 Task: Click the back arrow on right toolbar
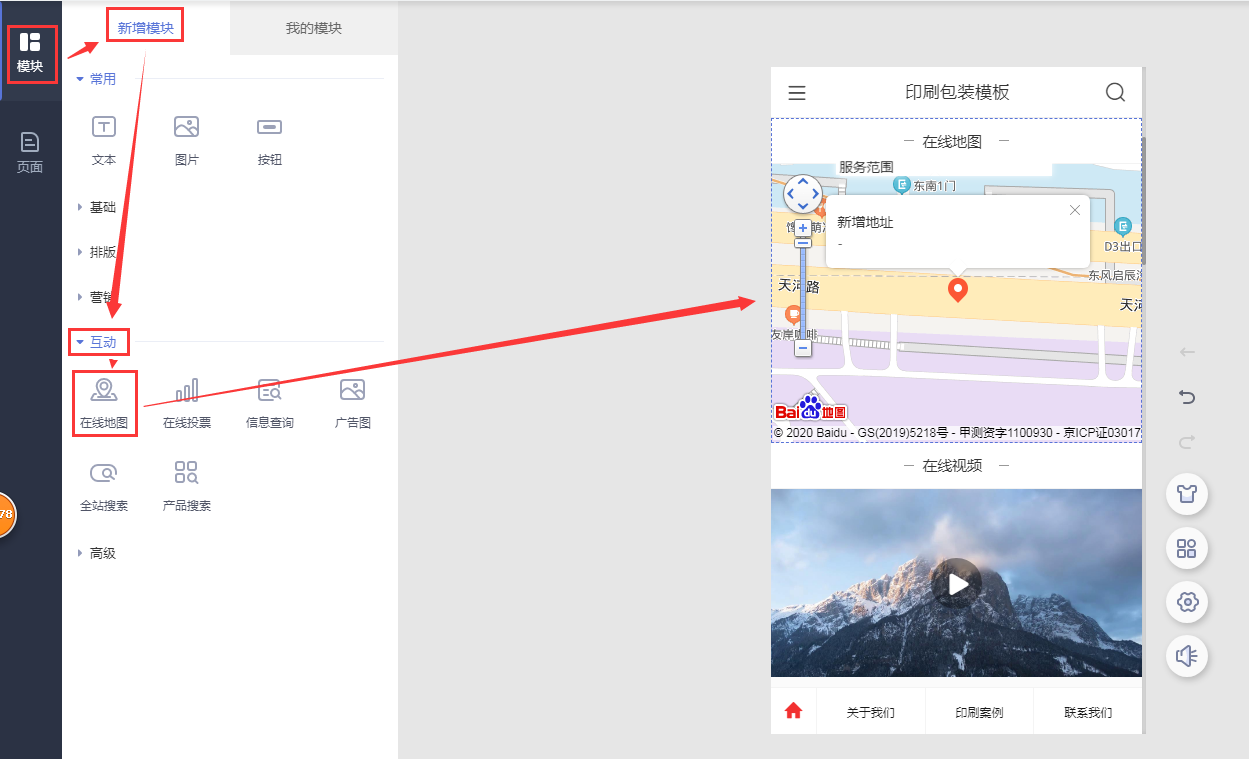point(1187,352)
